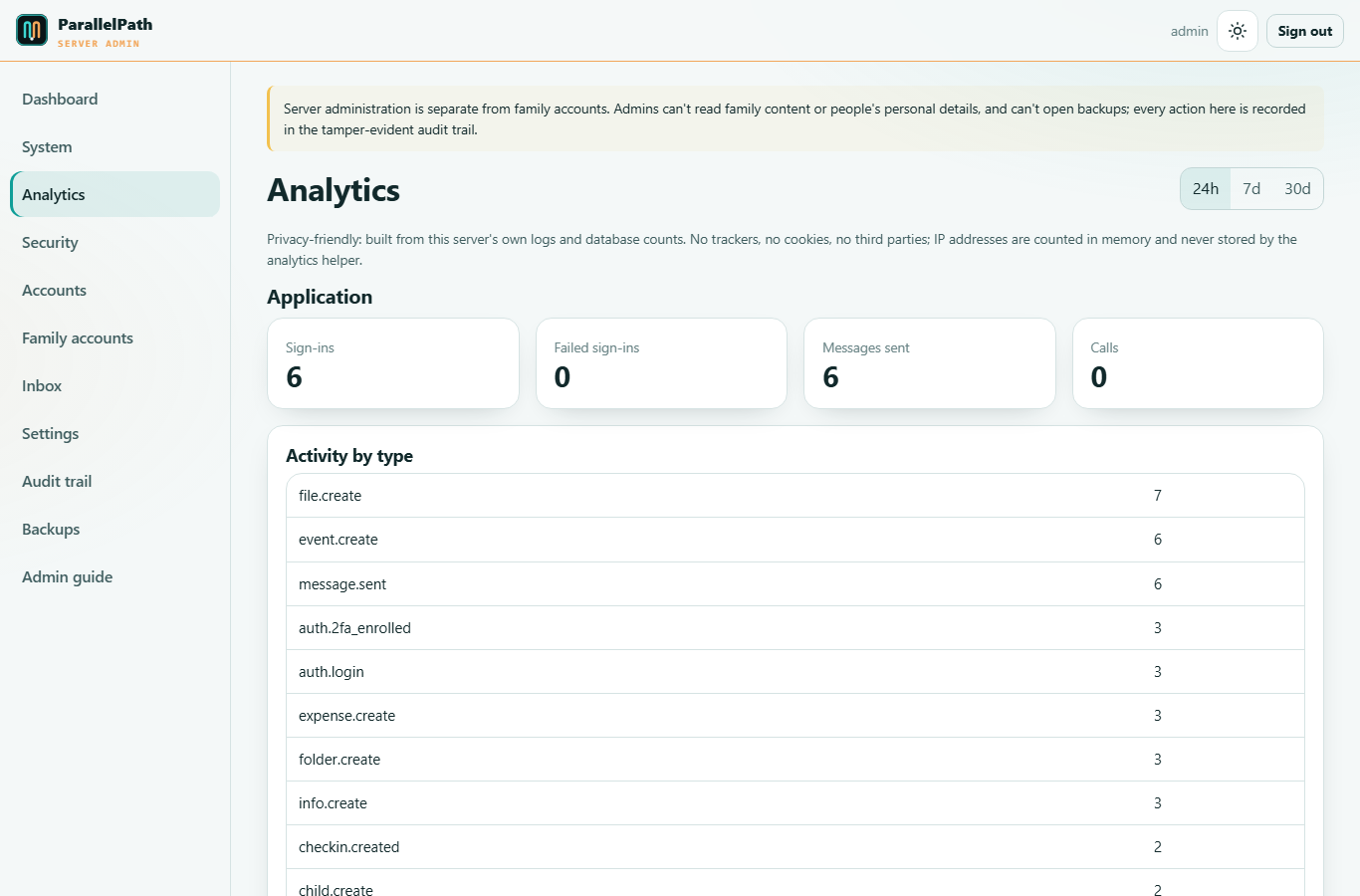The image size is (1360, 896).
Task: Click the message.sent activity row
Action: click(795, 584)
